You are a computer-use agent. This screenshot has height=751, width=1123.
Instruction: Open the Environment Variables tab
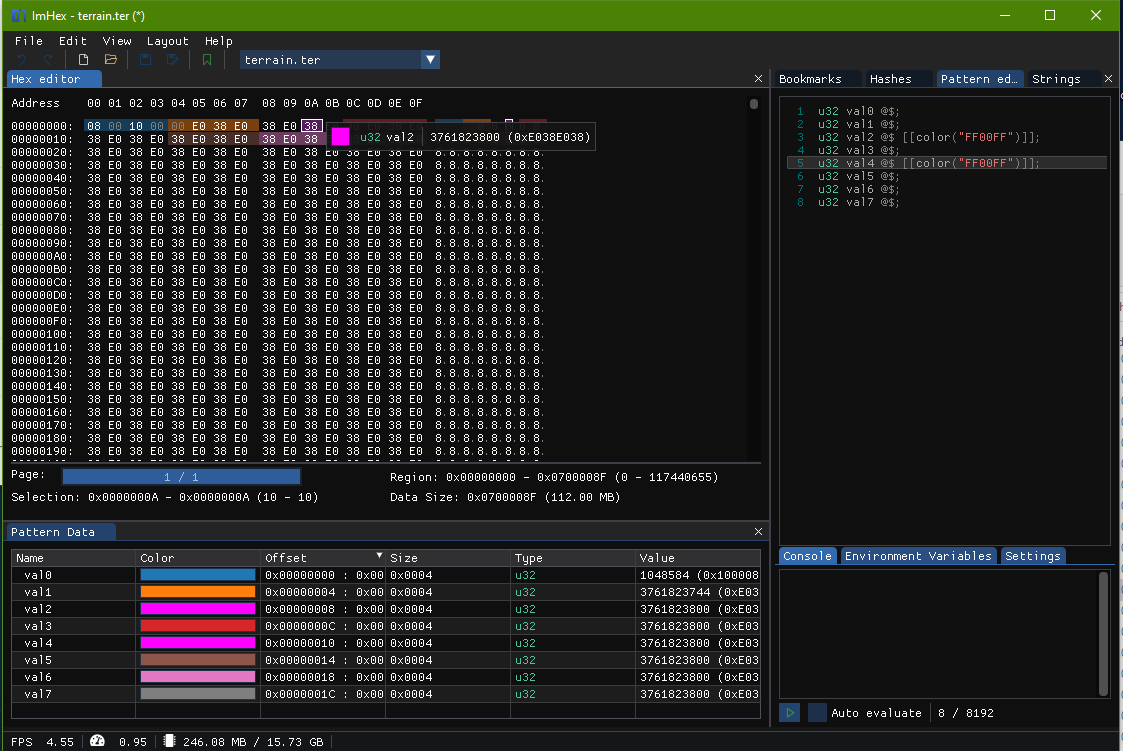[x=918, y=556]
